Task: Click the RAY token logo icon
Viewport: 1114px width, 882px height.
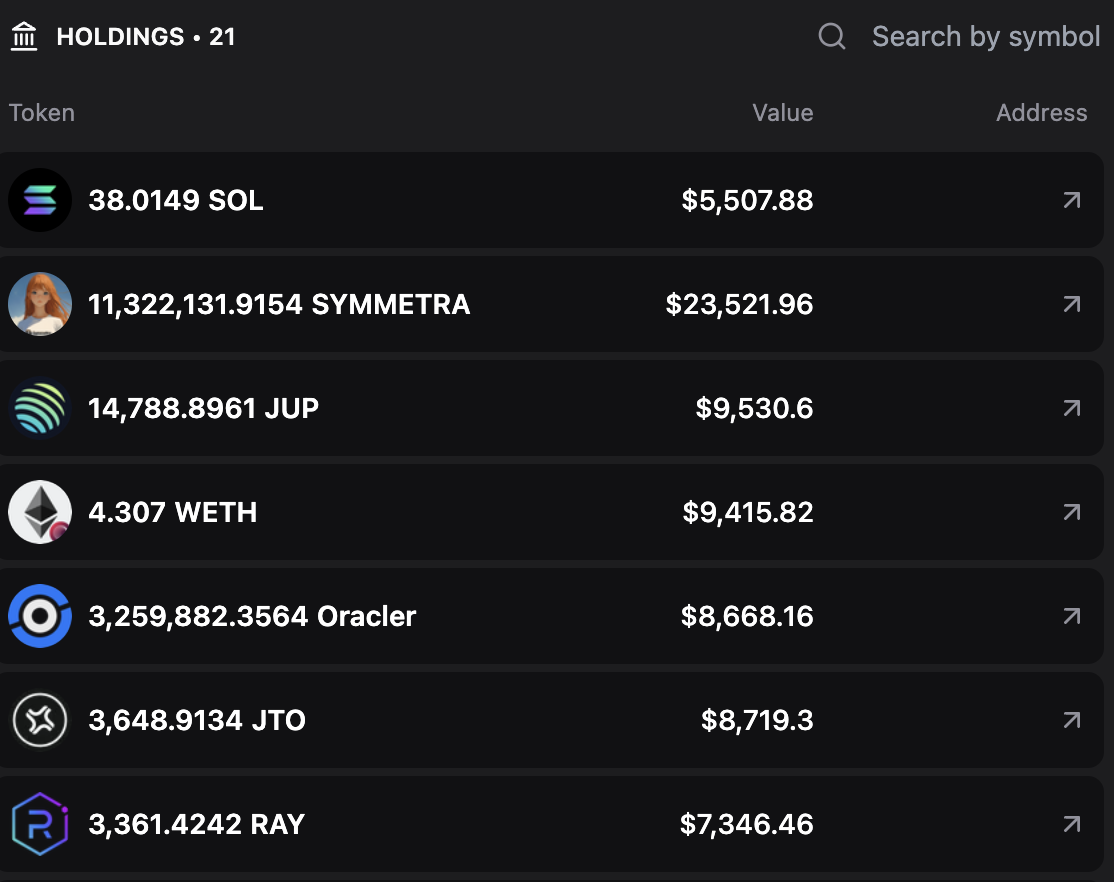Action: (x=40, y=824)
